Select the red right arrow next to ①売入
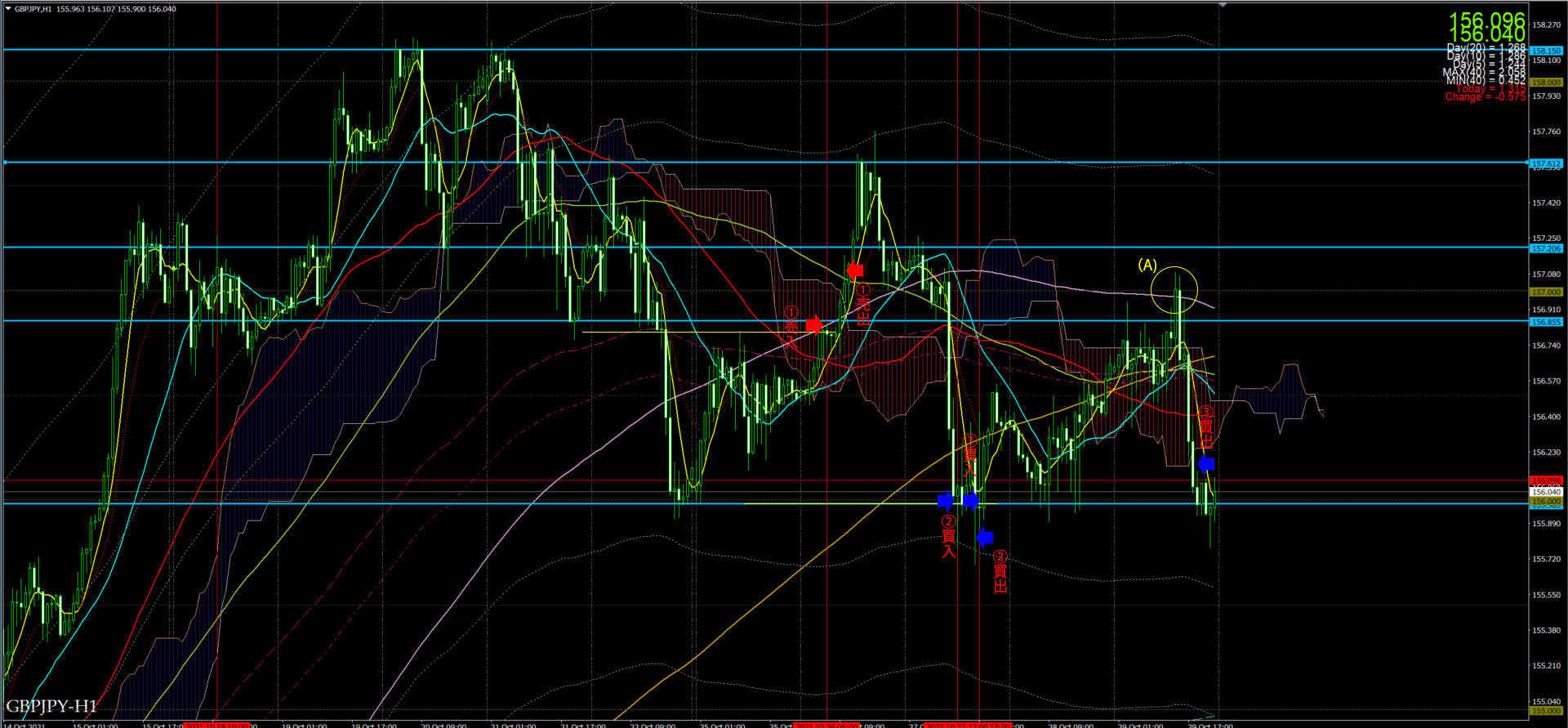Screen dimensions: 1568x728 pyautogui.click(x=813, y=325)
